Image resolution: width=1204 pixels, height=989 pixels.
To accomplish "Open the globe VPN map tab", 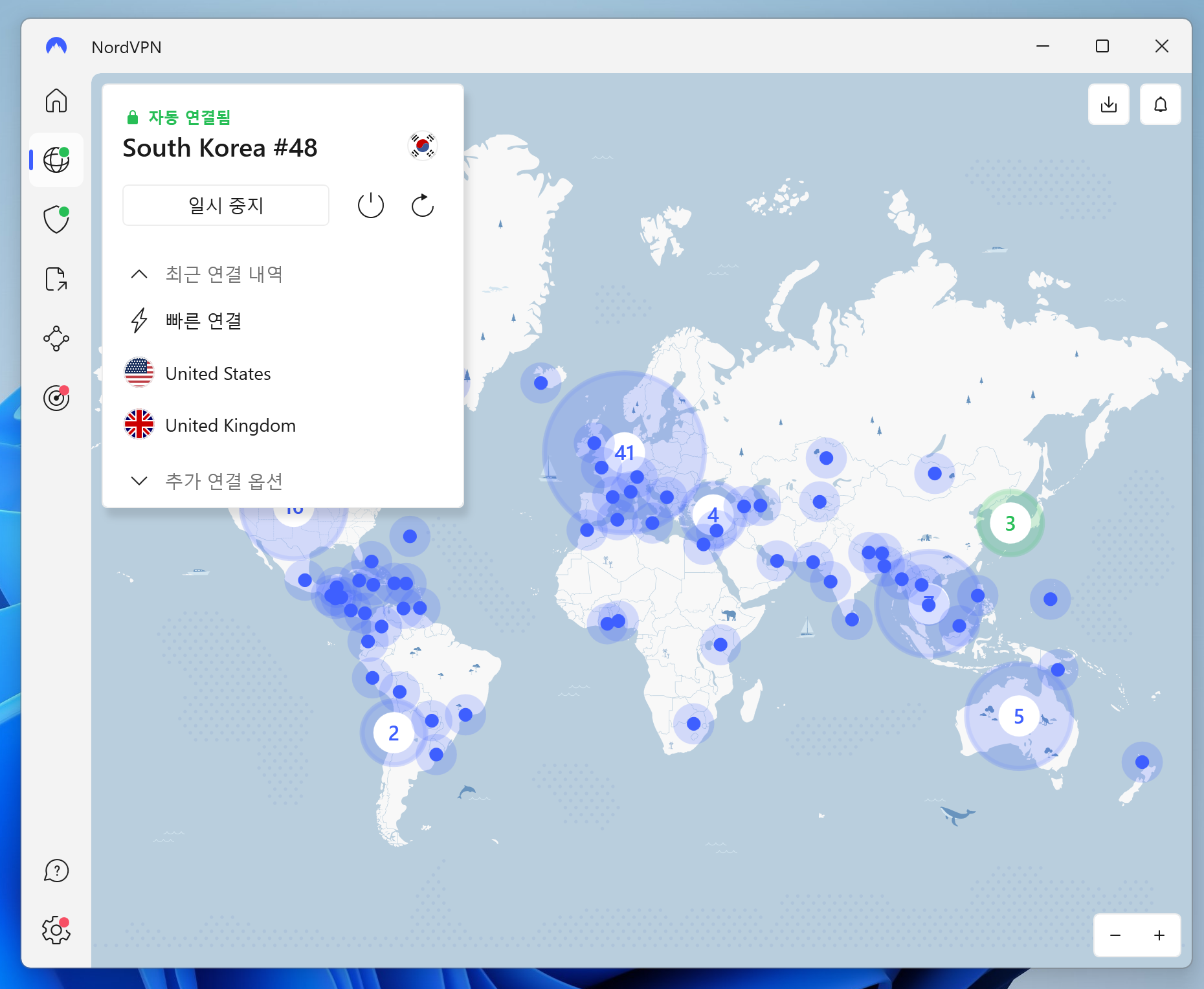I will coord(56,160).
